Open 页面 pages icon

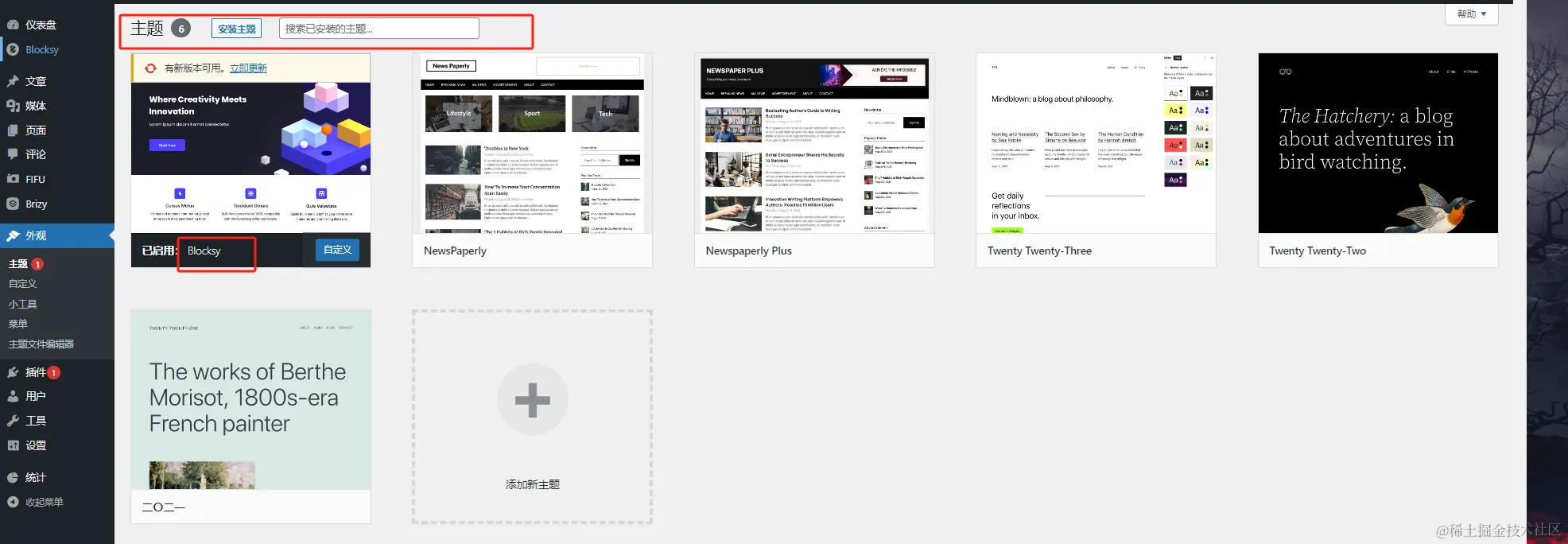point(13,130)
